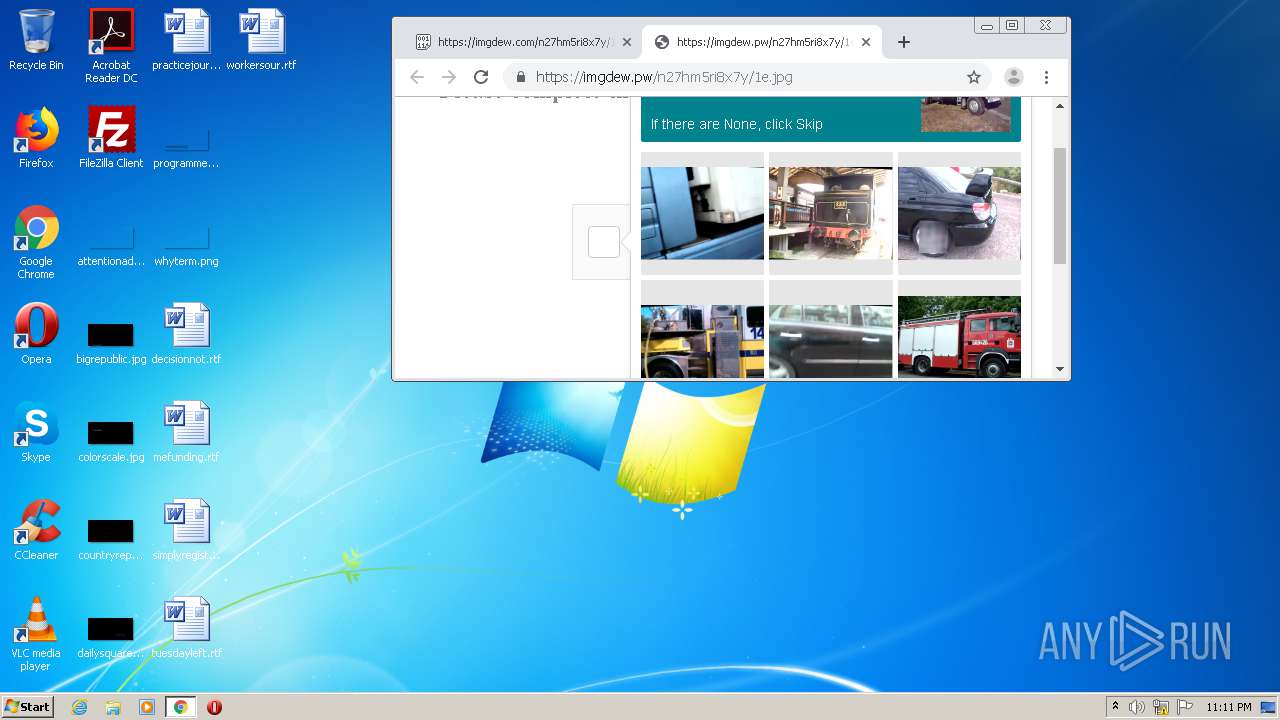The image size is (1280, 720).
Task: Open Action Center flag icon
Action: [x=1185, y=707]
